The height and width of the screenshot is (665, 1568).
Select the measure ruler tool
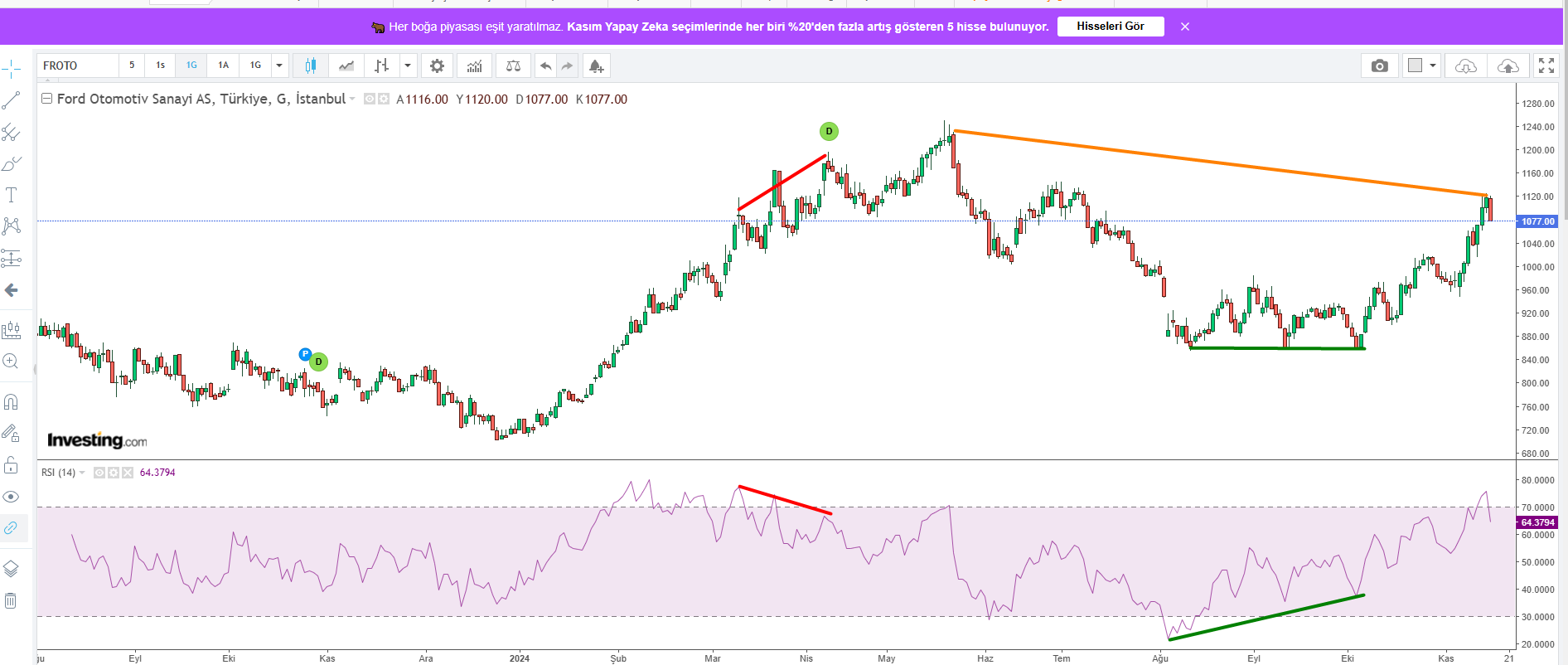(12, 330)
